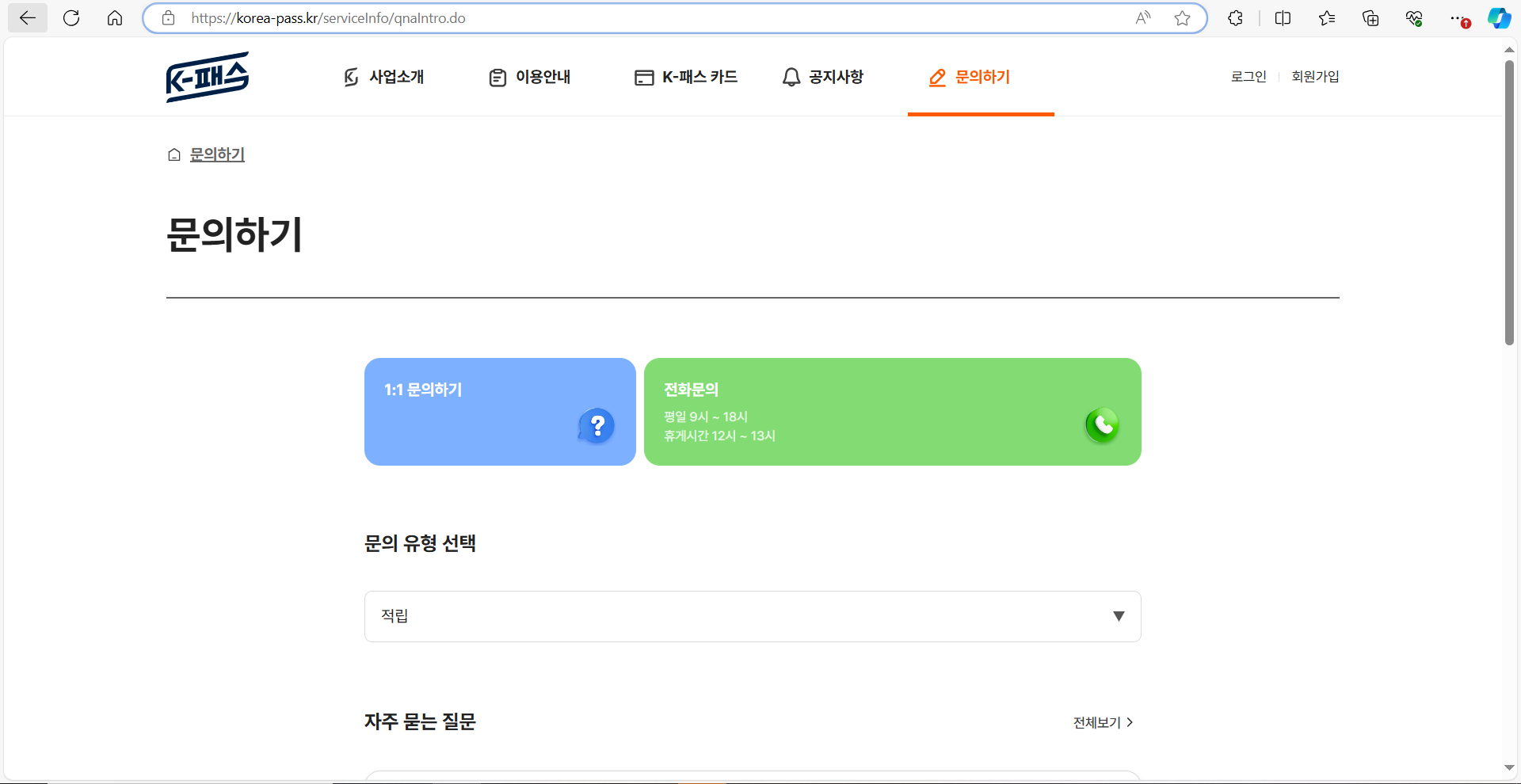The height and width of the screenshot is (784, 1521).
Task: Click the question mark speech bubble icon
Action: click(x=597, y=426)
